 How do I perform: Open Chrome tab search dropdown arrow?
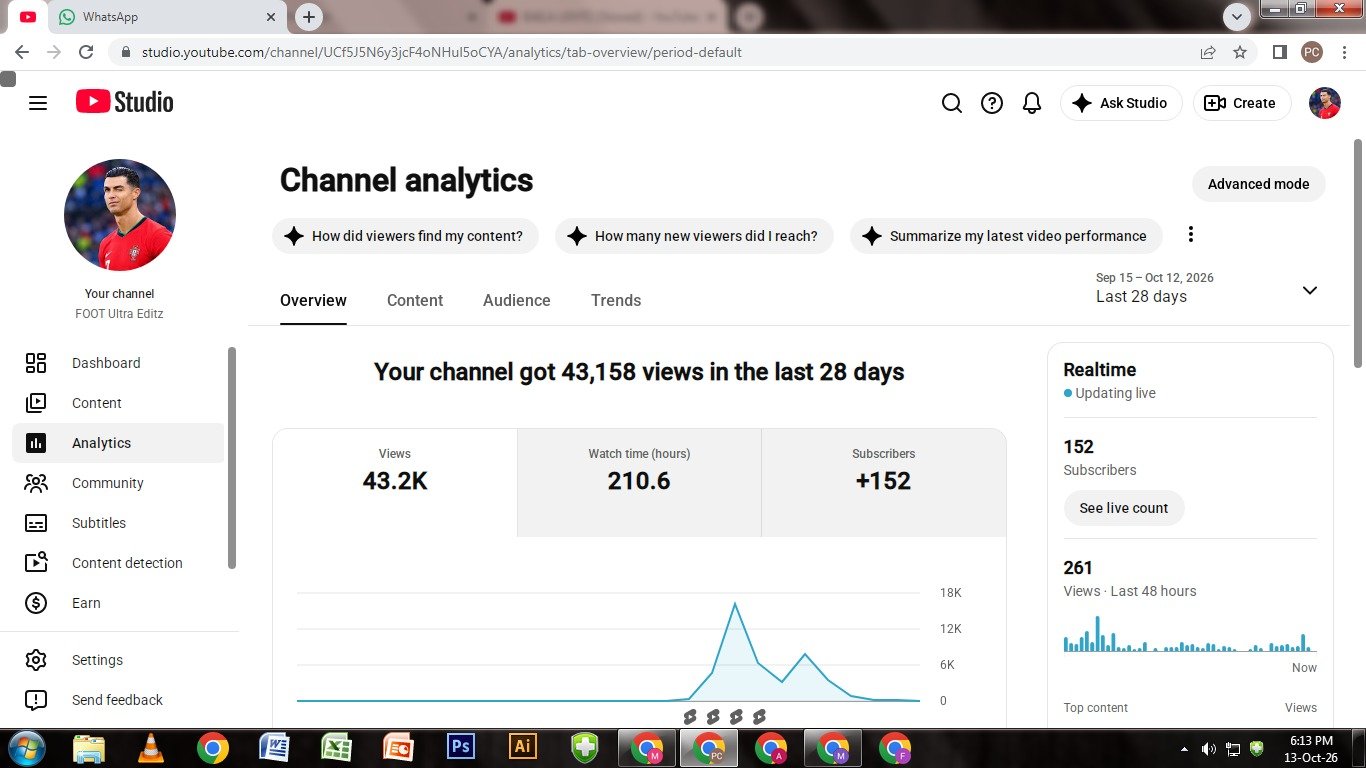(1237, 17)
